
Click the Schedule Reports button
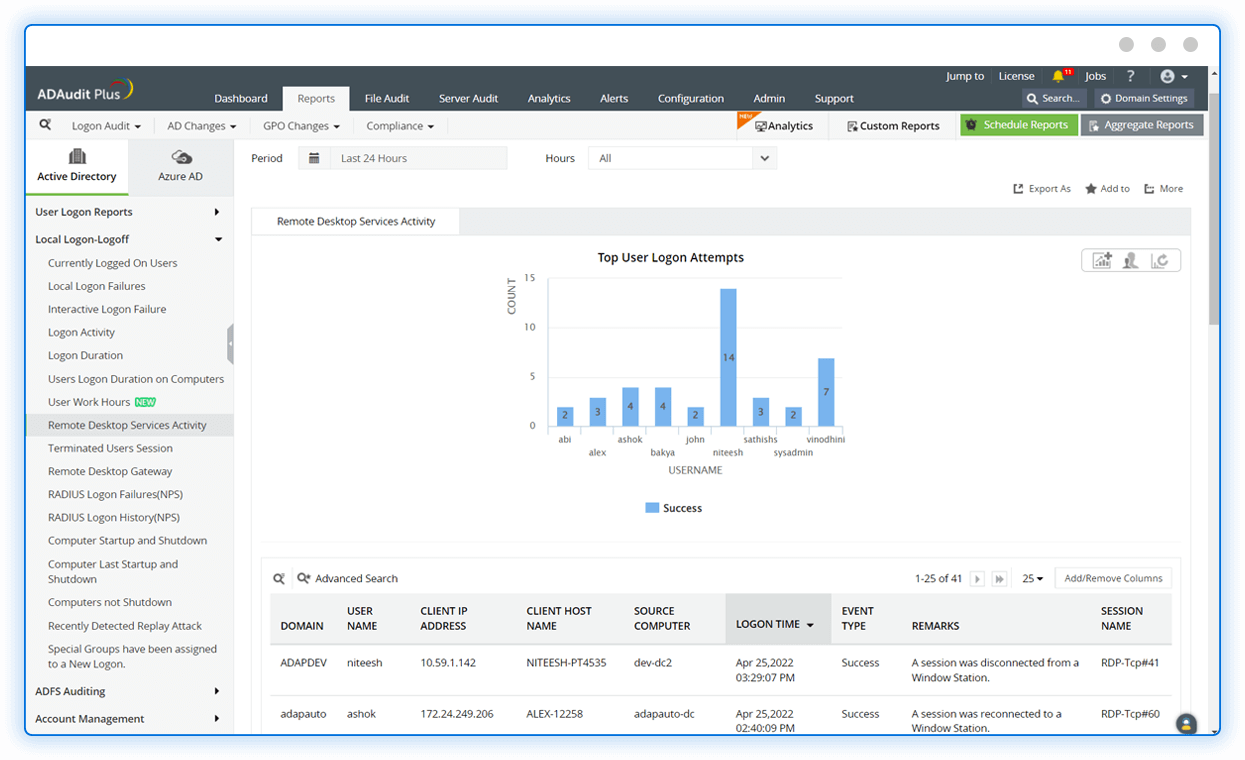(1019, 124)
